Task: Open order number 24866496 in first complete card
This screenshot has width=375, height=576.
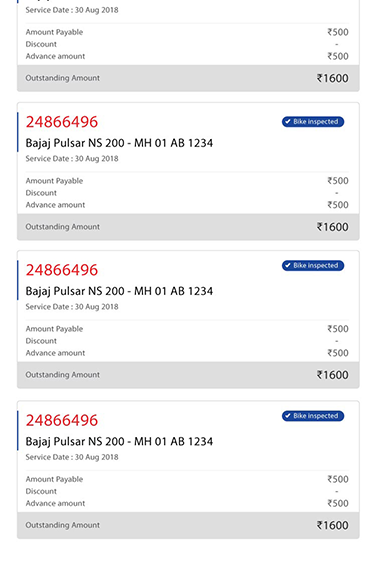Action: [x=62, y=122]
